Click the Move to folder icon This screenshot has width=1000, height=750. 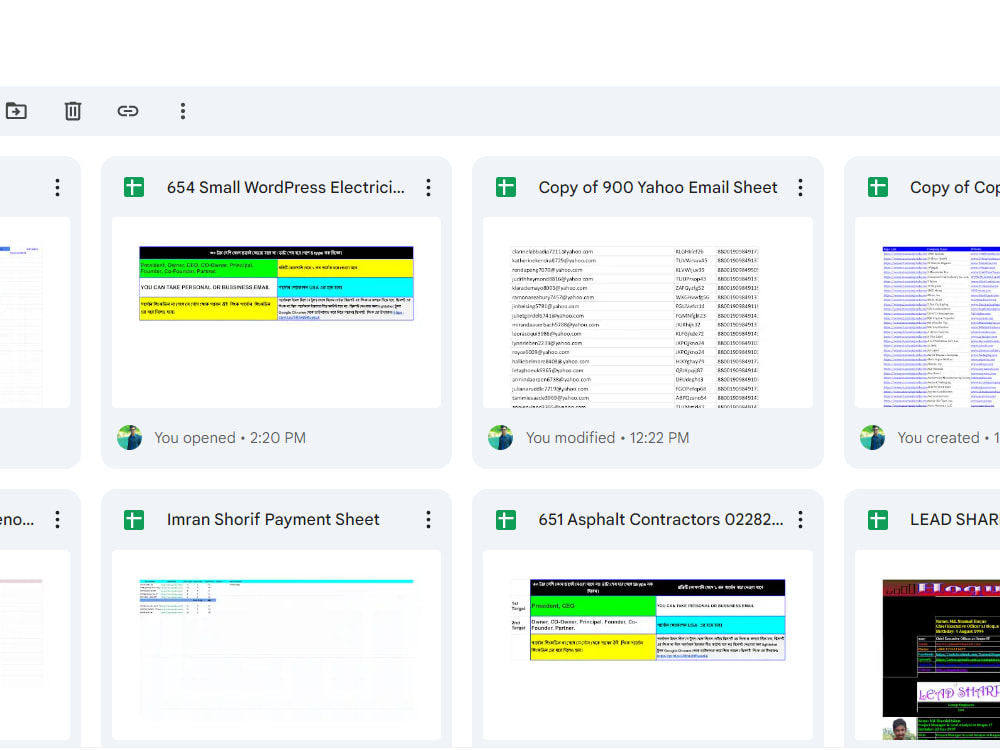16,111
